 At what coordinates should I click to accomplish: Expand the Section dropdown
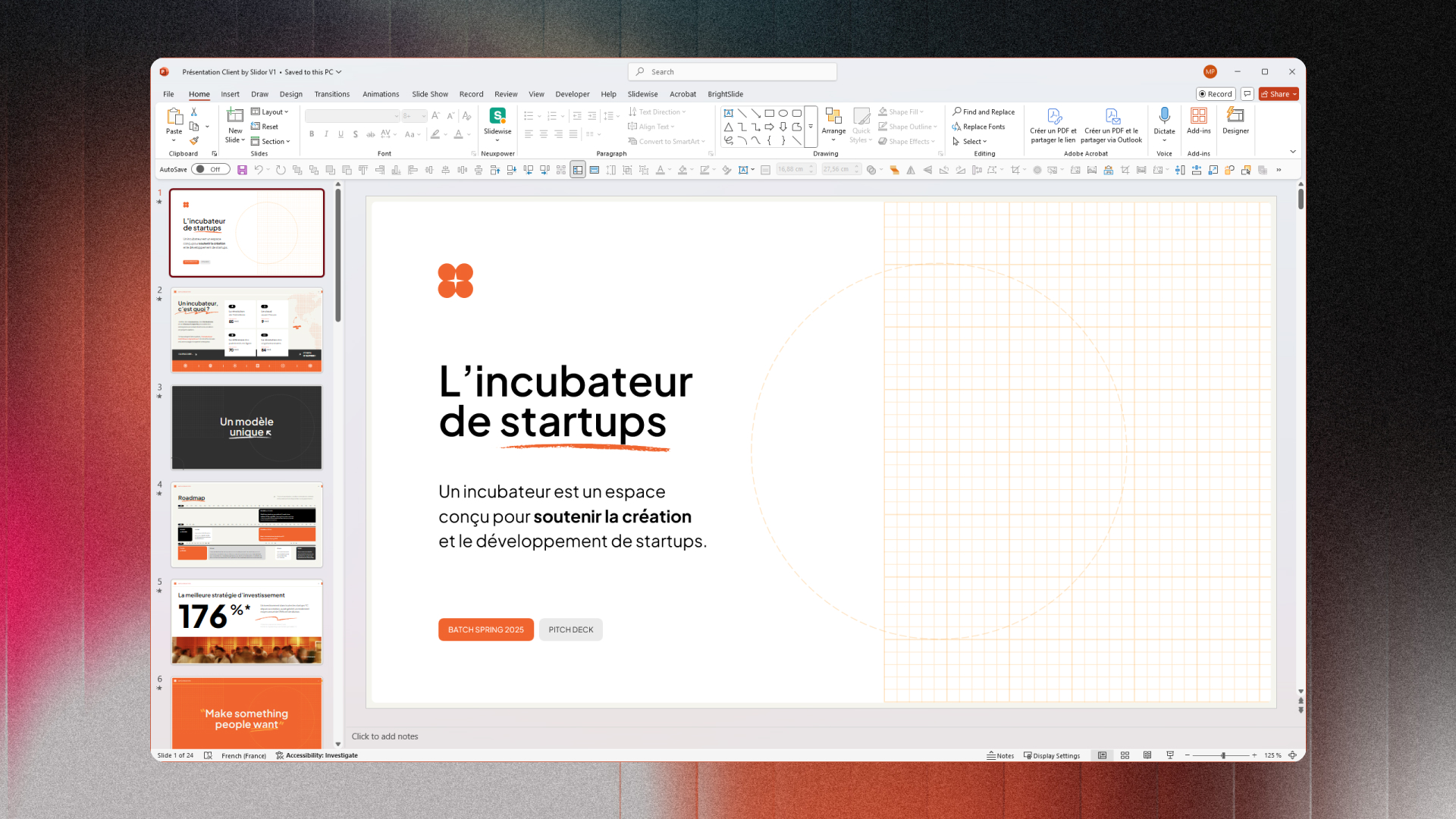(x=271, y=141)
